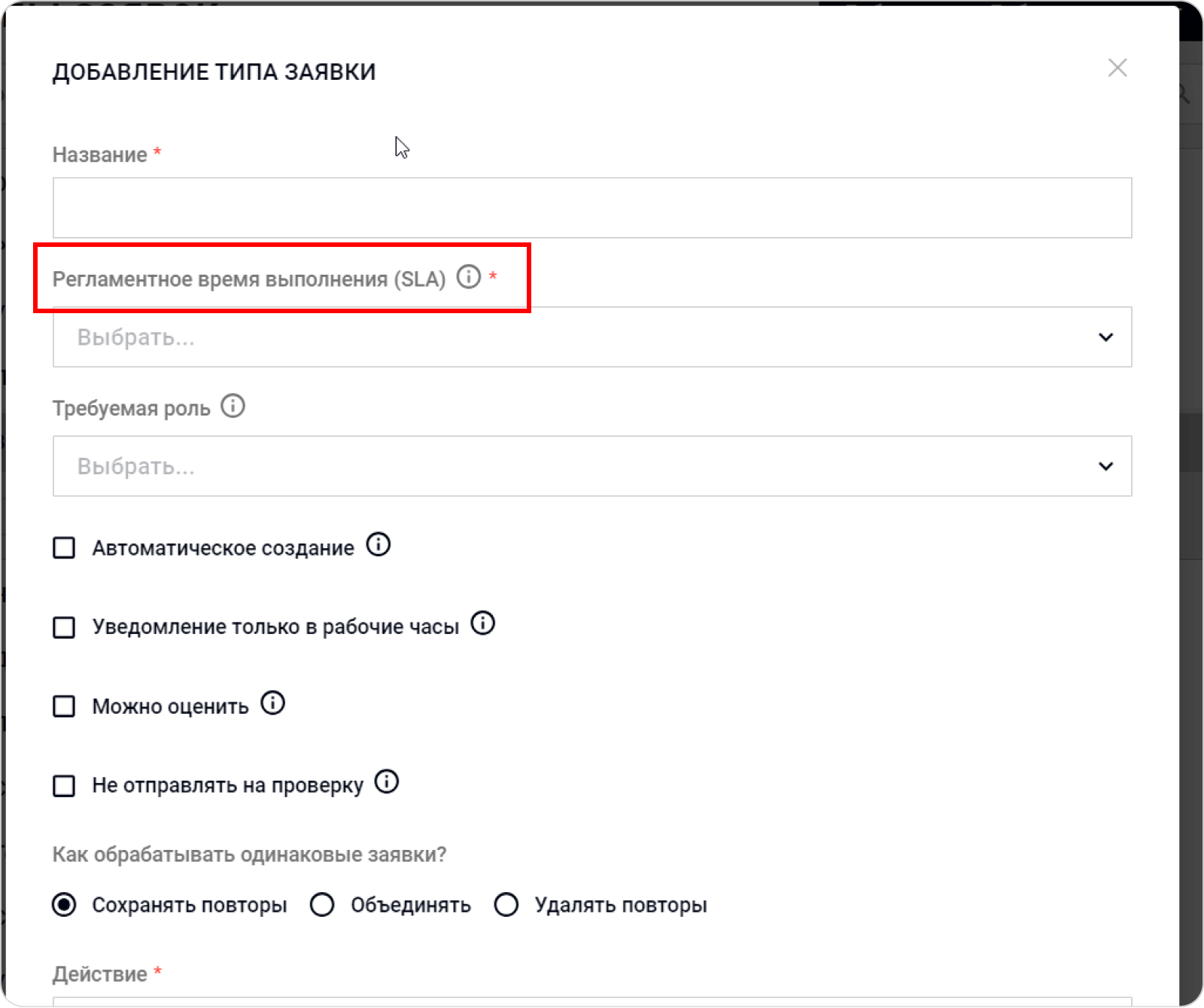Screen dimensions: 1204x1008
Task: Click info icon next to Не отправлять на проверку
Action: coord(387,783)
